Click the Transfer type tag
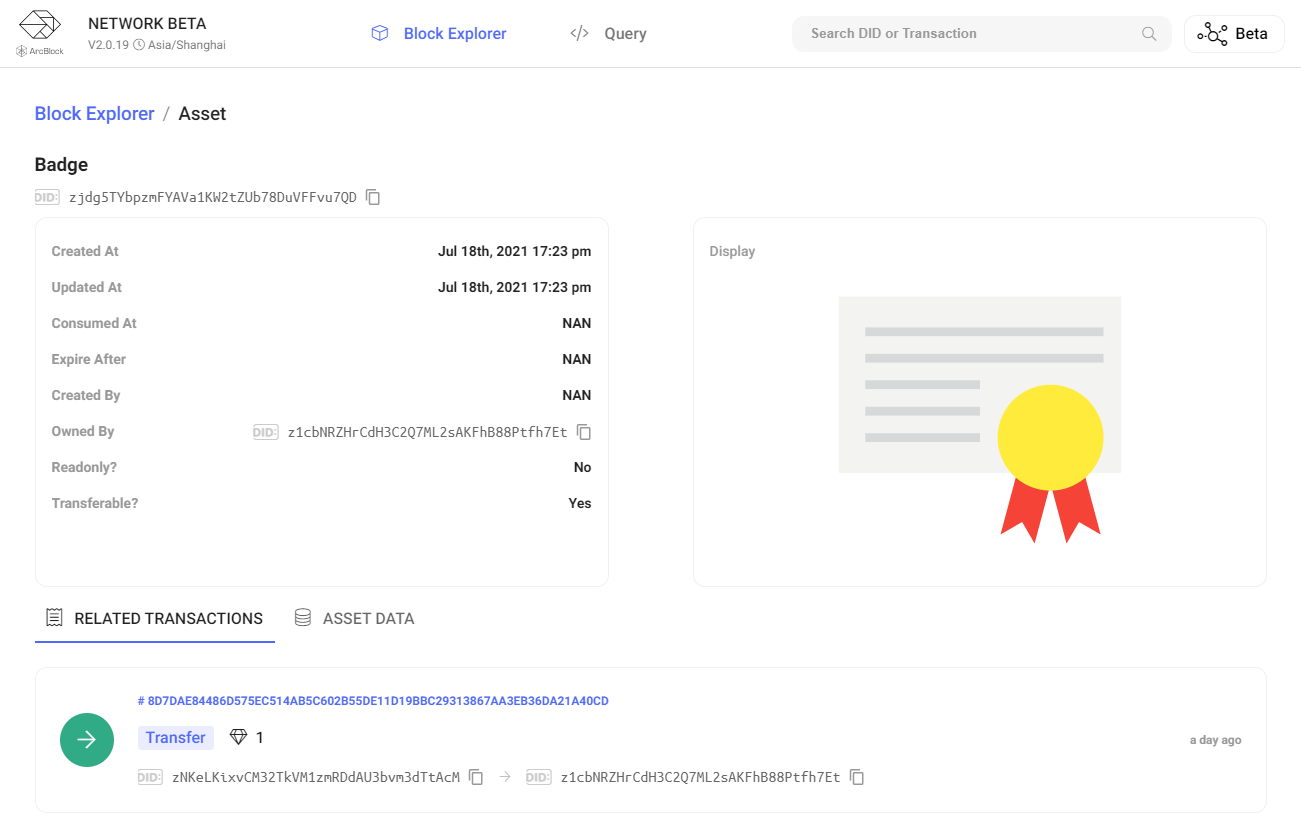 tap(176, 738)
